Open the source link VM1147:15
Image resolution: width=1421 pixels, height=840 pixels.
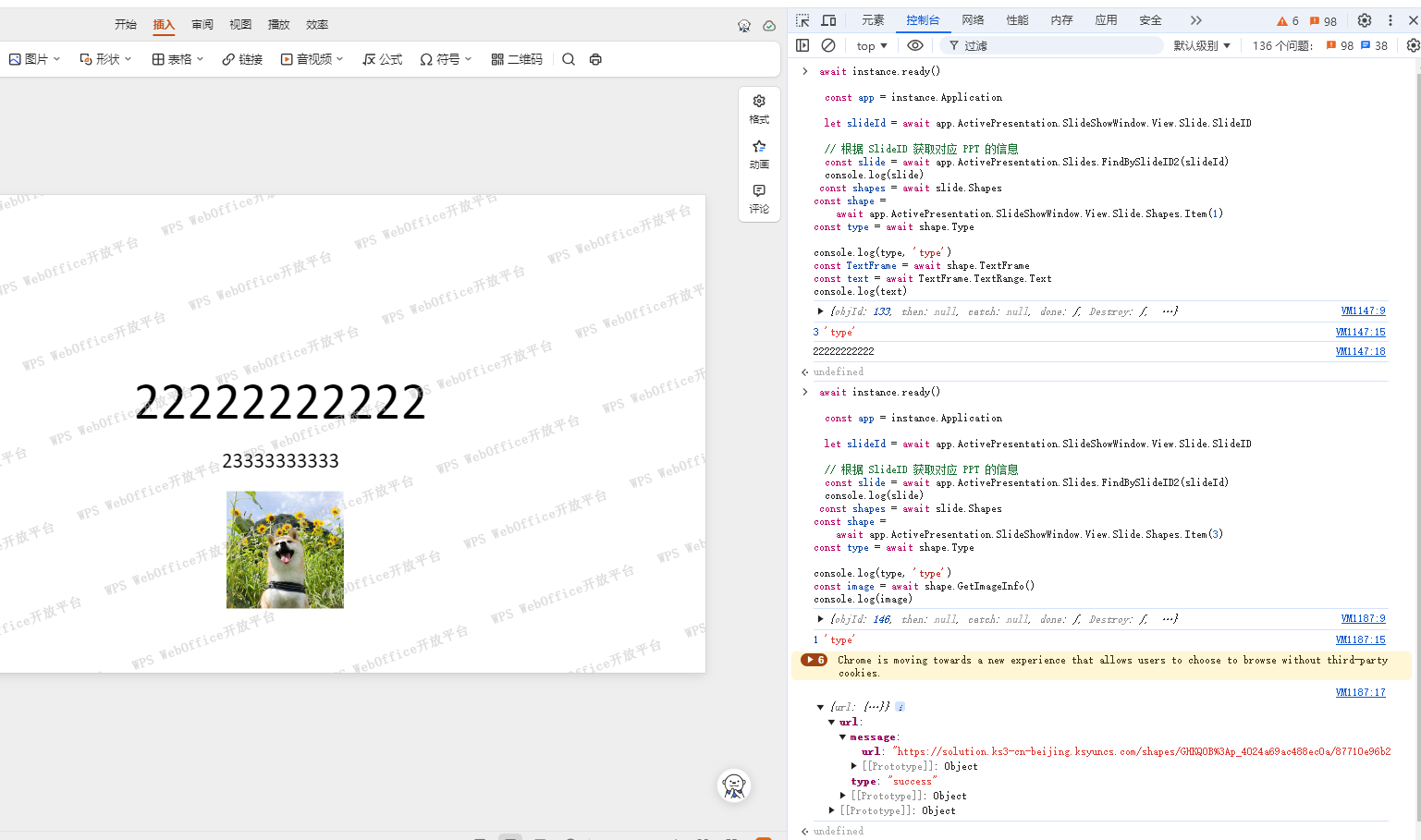[1360, 332]
